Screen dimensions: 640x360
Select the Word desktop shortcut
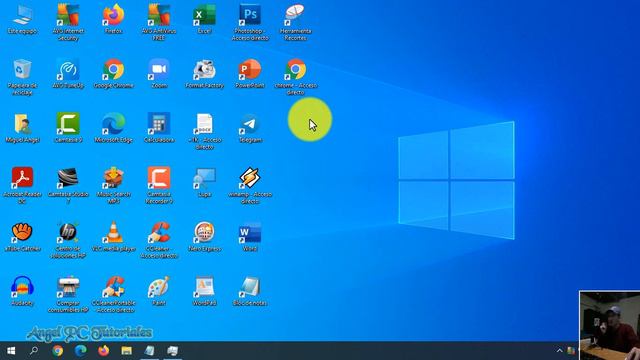tap(250, 237)
